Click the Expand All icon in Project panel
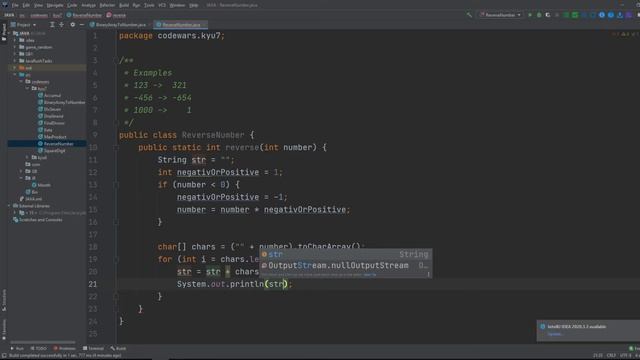640x360 pixels. (52, 24)
